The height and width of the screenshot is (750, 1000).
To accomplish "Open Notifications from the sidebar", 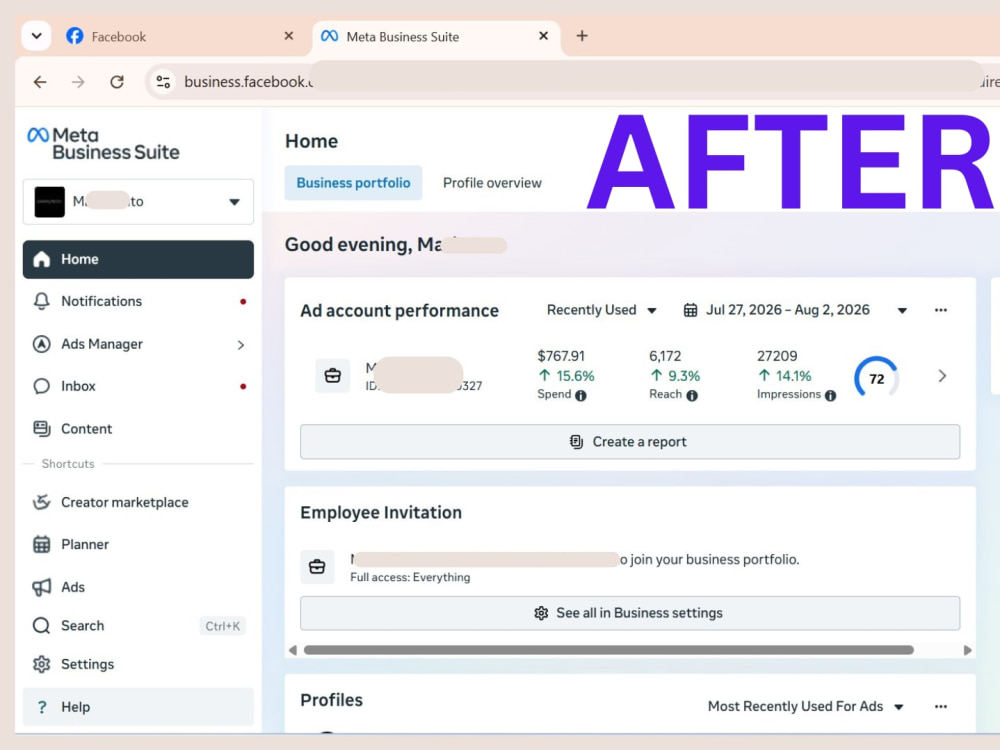I will (138, 302).
